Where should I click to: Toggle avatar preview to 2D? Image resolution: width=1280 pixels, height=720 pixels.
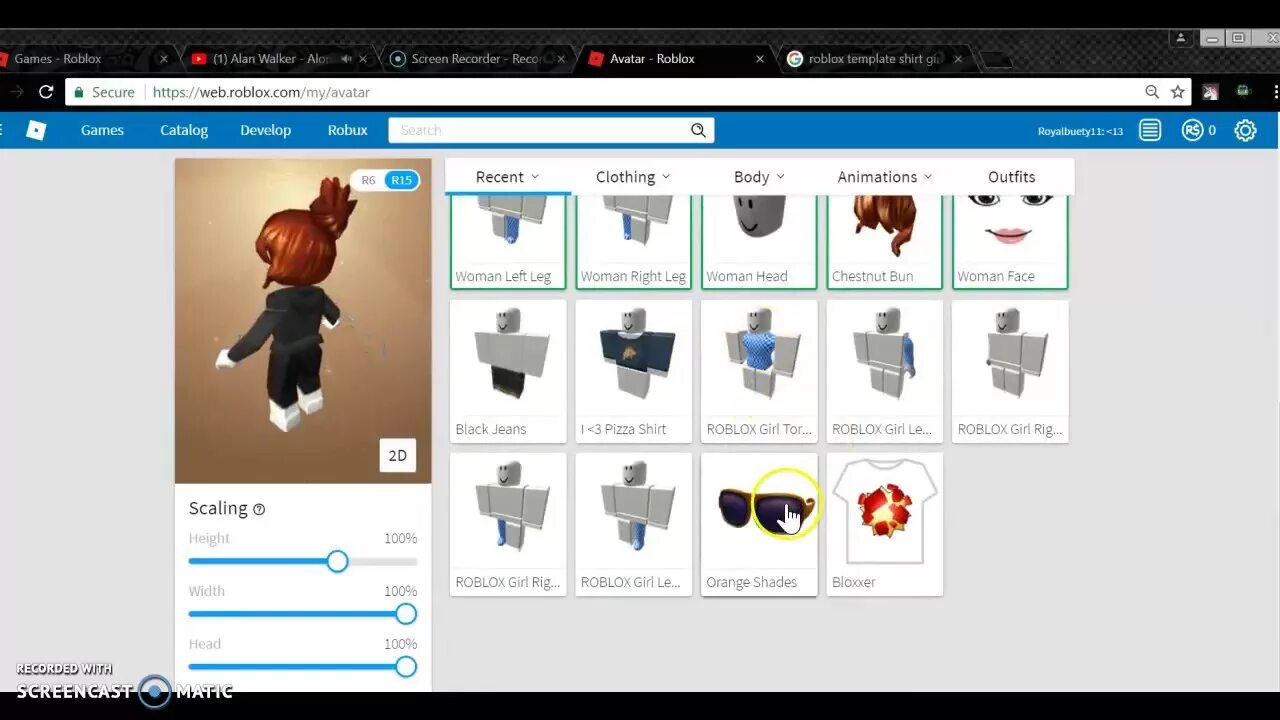[x=397, y=455]
